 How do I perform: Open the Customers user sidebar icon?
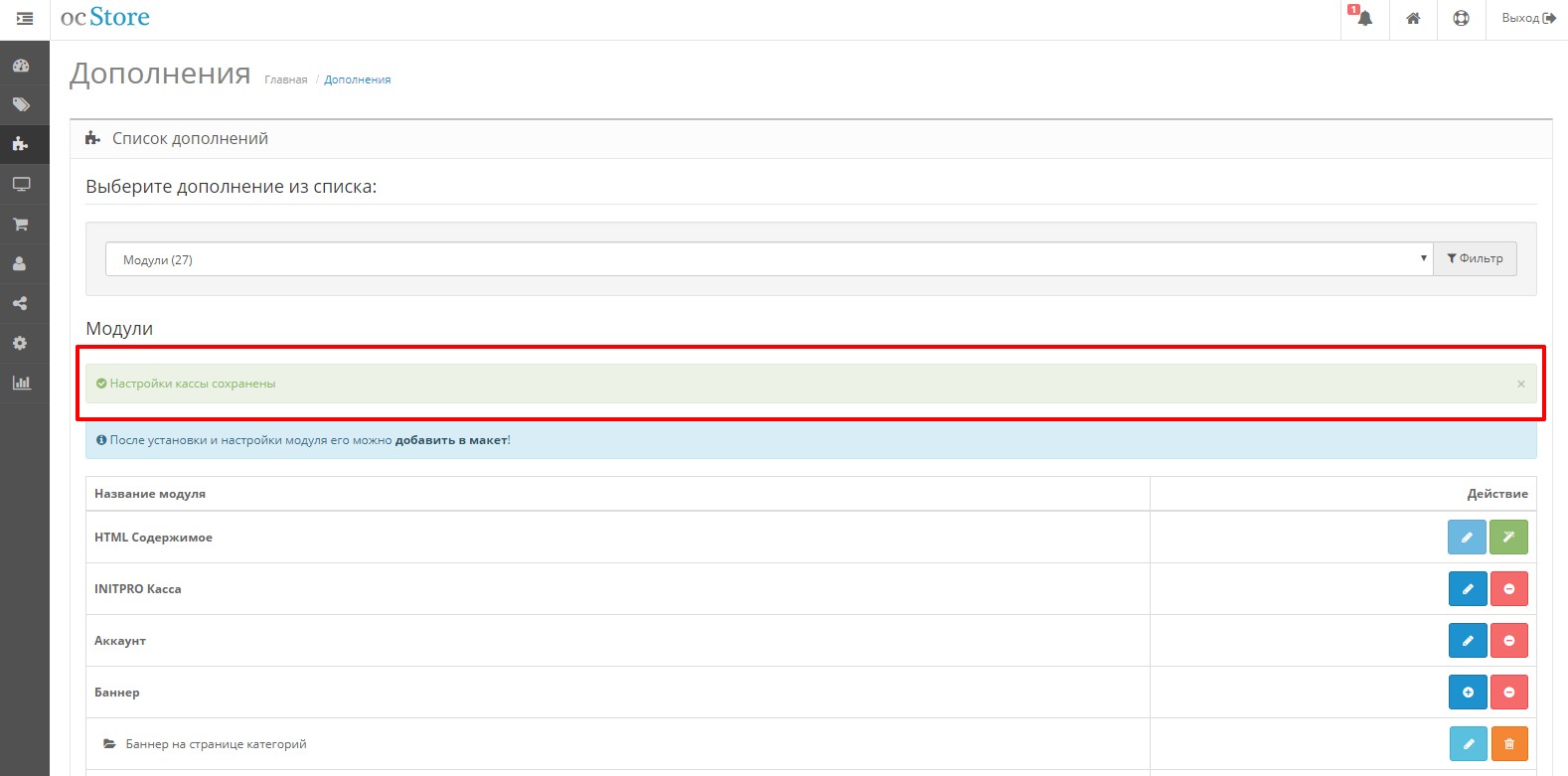[x=21, y=263]
